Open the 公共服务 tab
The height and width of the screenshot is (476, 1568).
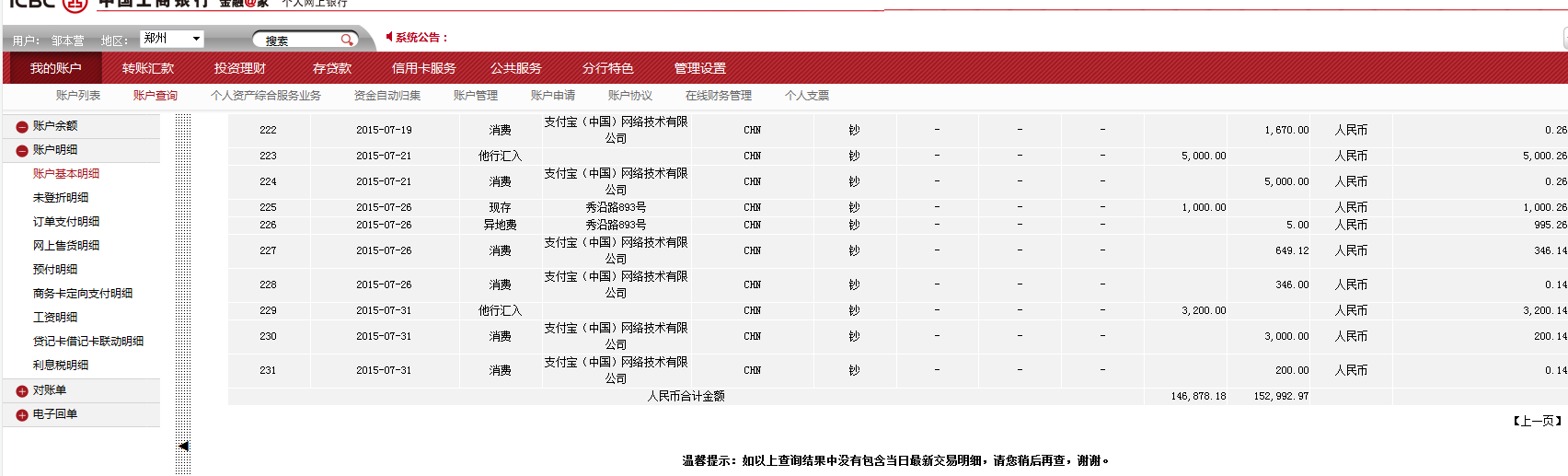pos(516,68)
